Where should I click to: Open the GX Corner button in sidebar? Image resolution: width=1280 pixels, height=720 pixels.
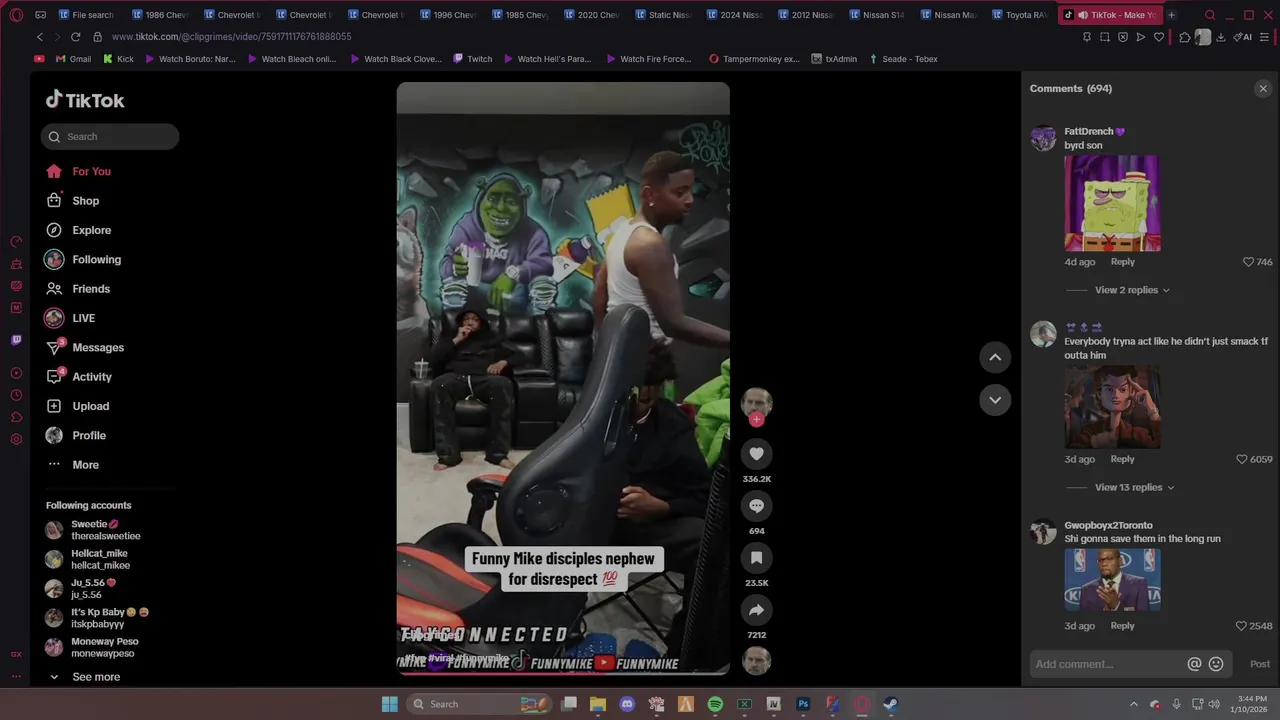pos(16,654)
